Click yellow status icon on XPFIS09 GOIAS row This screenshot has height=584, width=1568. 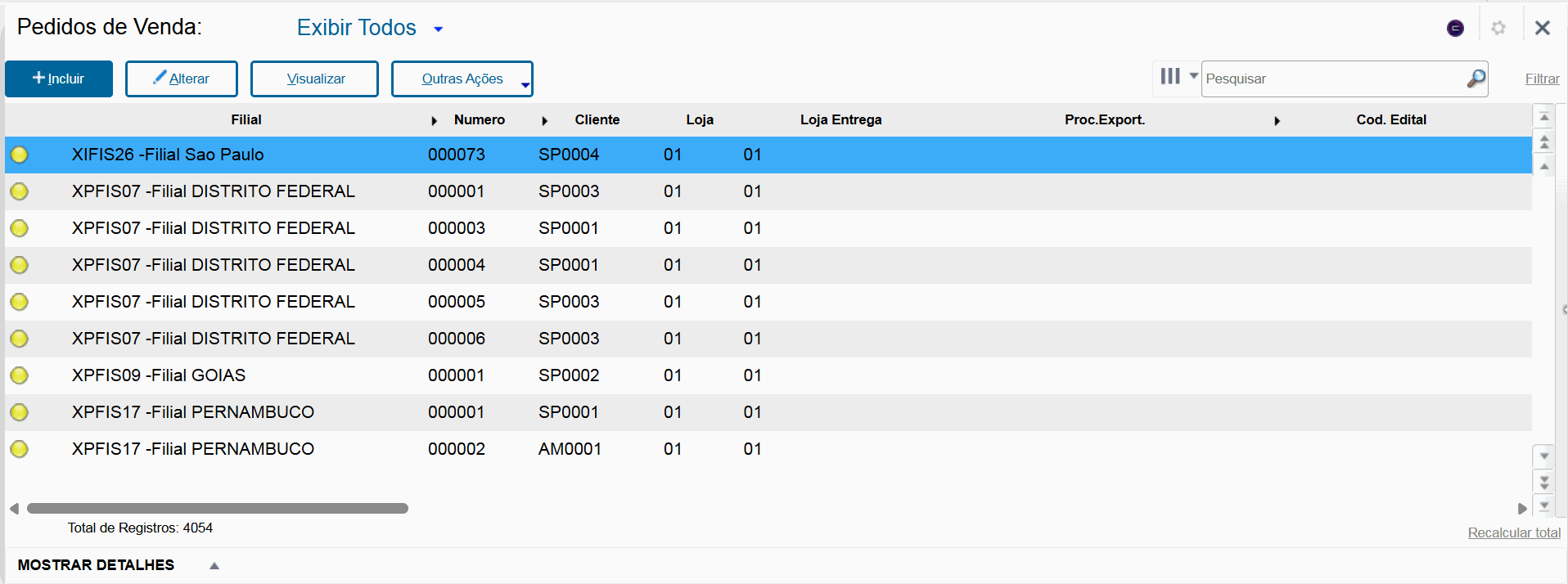[x=20, y=375]
